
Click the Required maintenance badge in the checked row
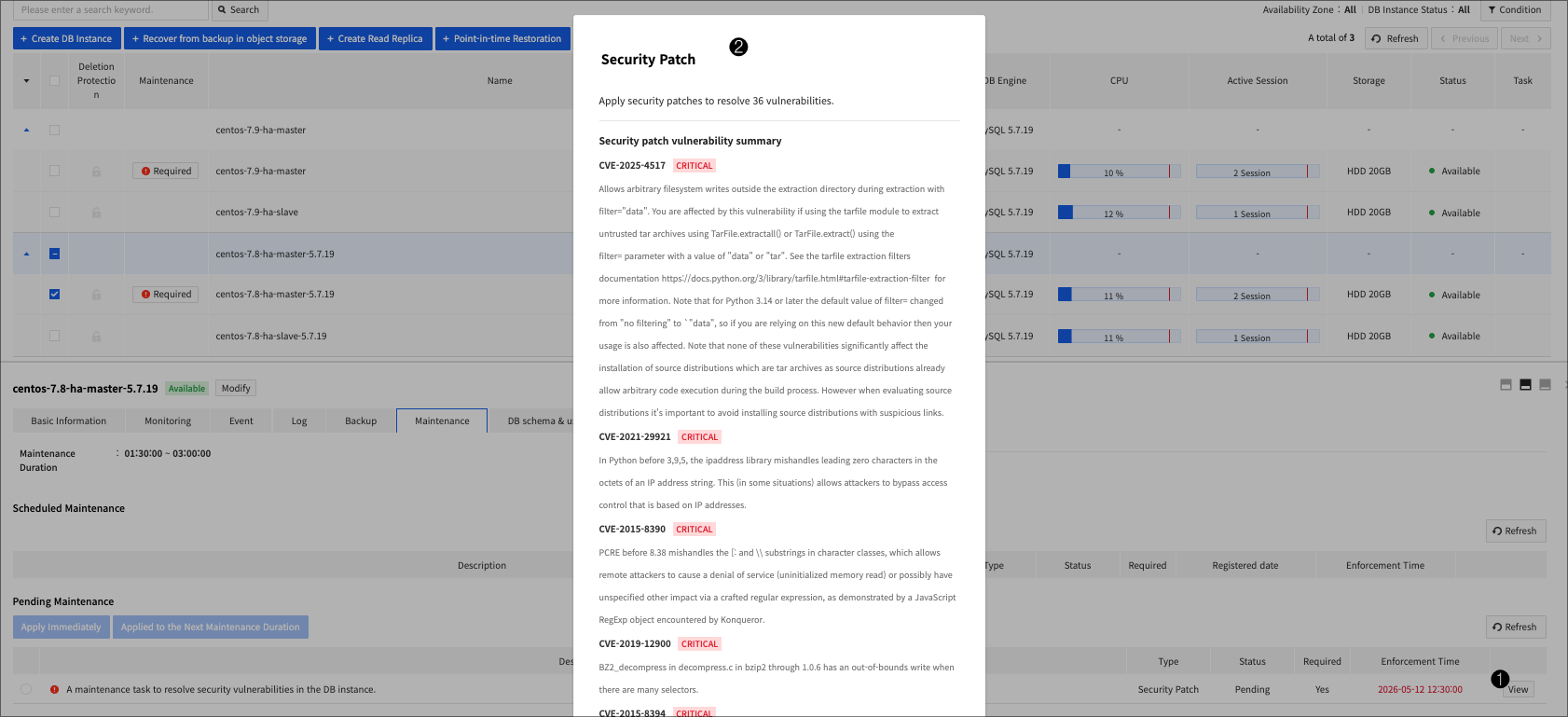pyautogui.click(x=166, y=295)
